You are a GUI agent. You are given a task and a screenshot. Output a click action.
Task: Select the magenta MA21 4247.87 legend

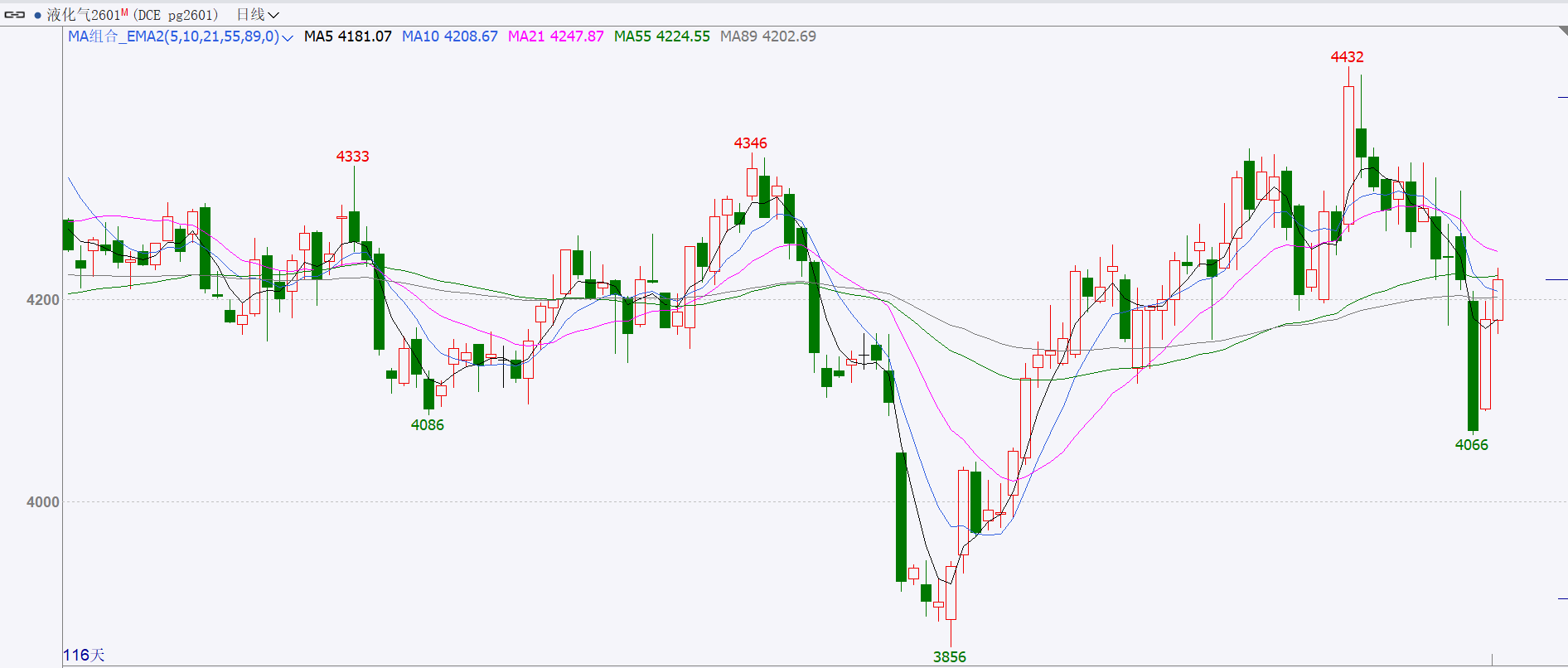pos(555,36)
